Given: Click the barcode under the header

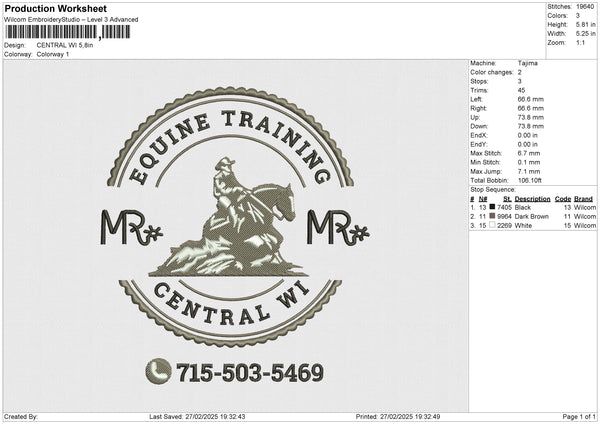Looking at the screenshot, I should click(x=67, y=32).
